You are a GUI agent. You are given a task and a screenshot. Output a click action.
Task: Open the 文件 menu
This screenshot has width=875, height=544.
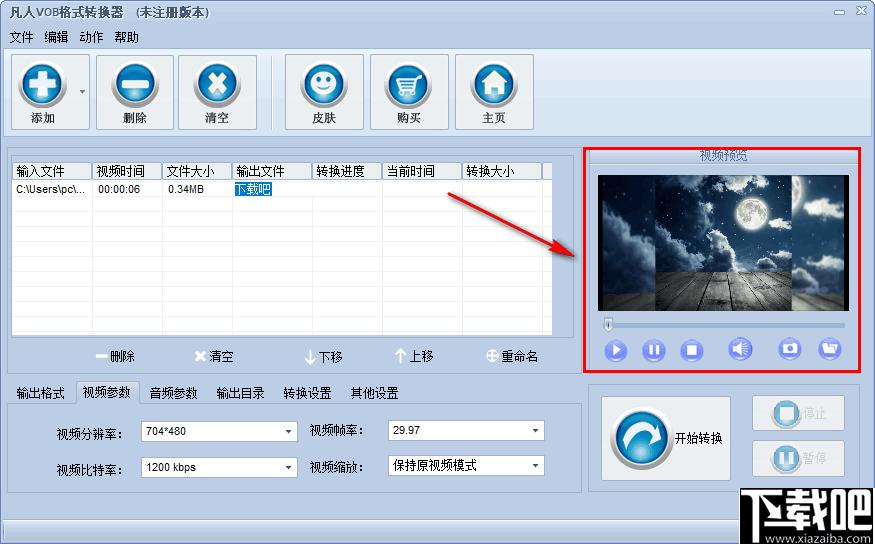(x=22, y=37)
